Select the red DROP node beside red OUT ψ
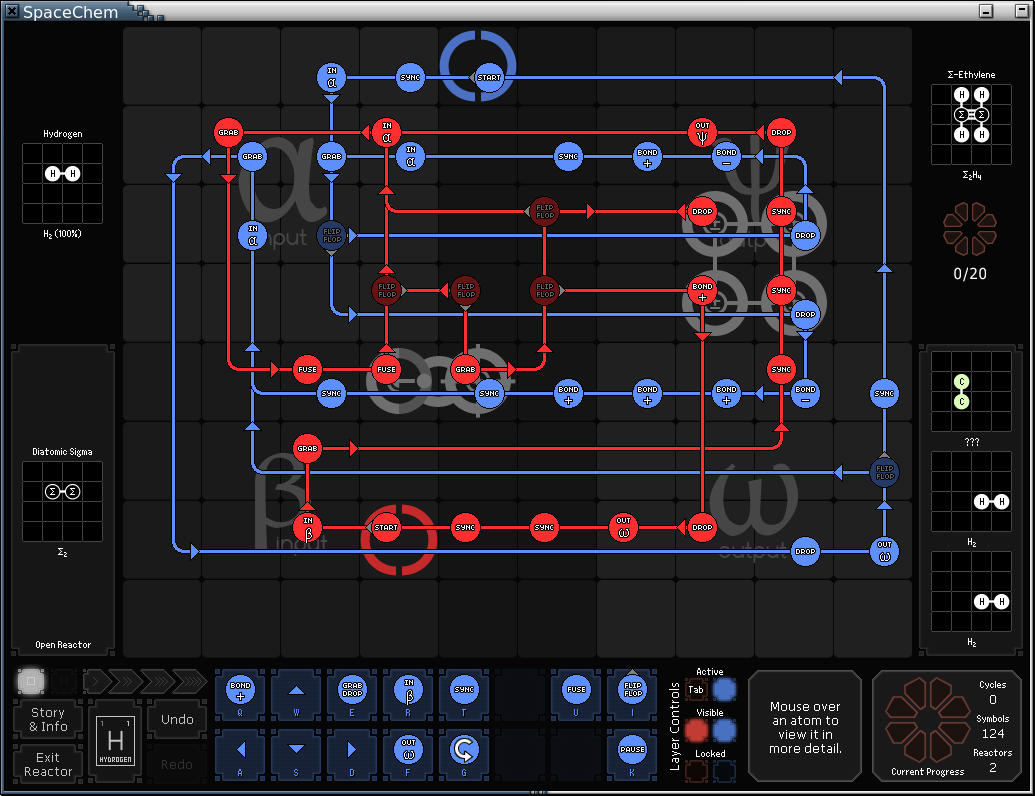 coord(781,133)
